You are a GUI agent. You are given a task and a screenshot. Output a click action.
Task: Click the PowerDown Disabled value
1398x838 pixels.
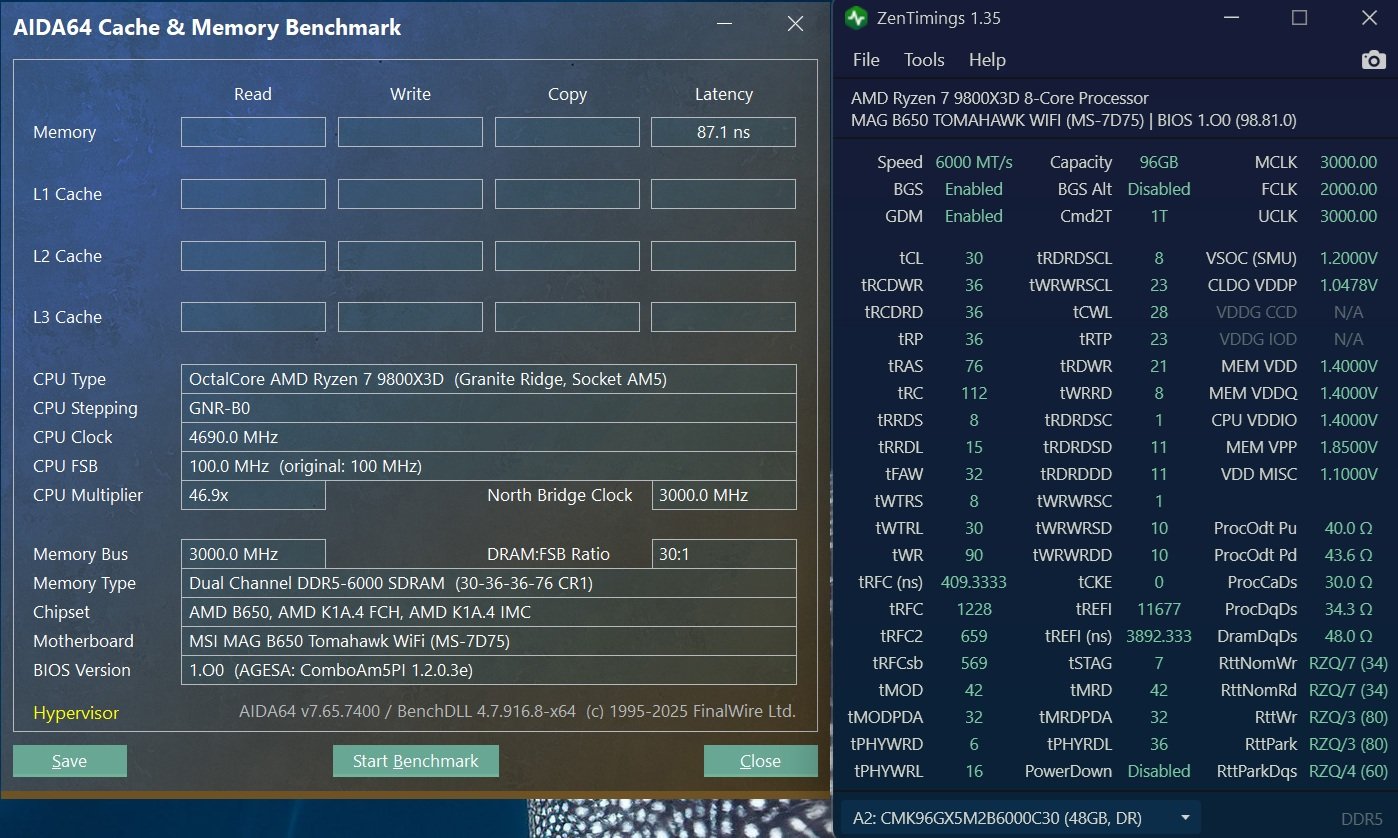(x=1159, y=771)
